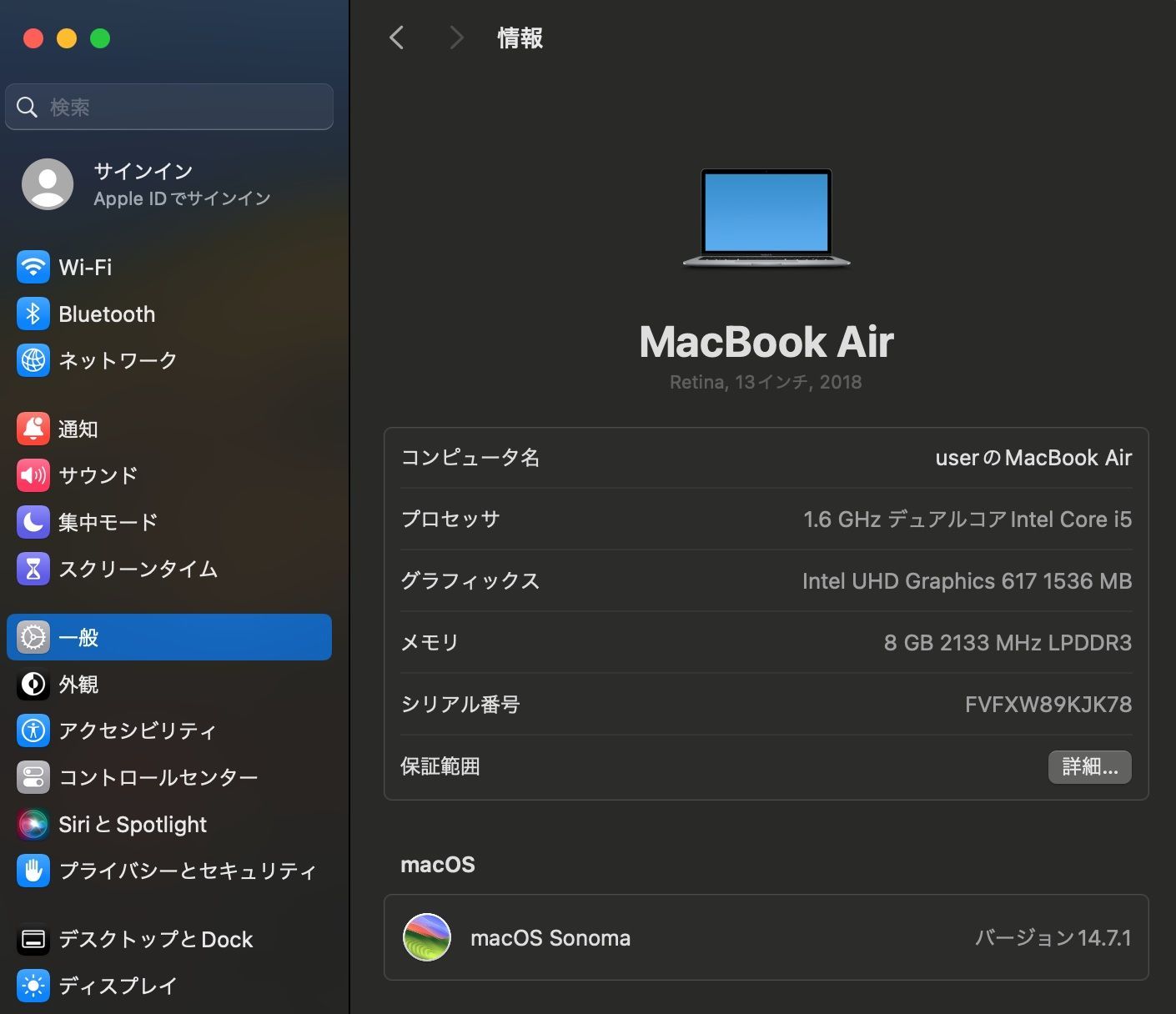Open ネットワーク globe icon
The height and width of the screenshot is (1014, 1176).
33,360
